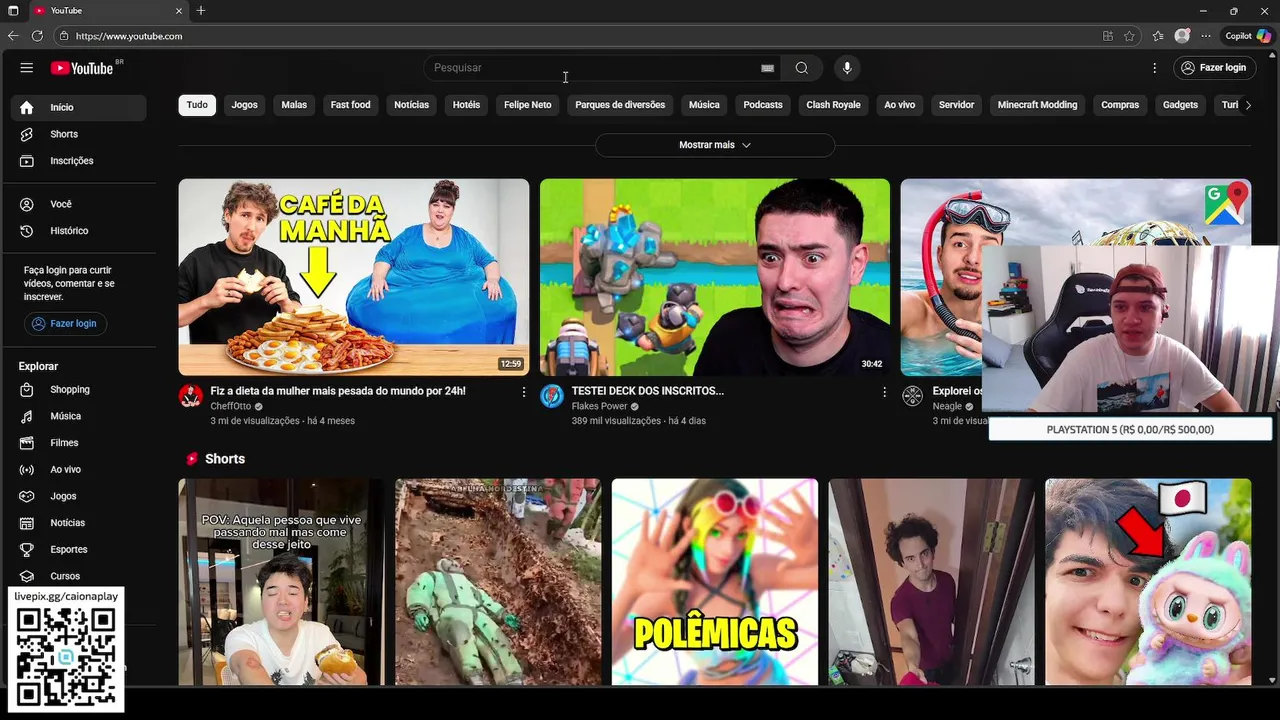The image size is (1280, 720).
Task: Click the browser address bar URL
Action: [129, 36]
